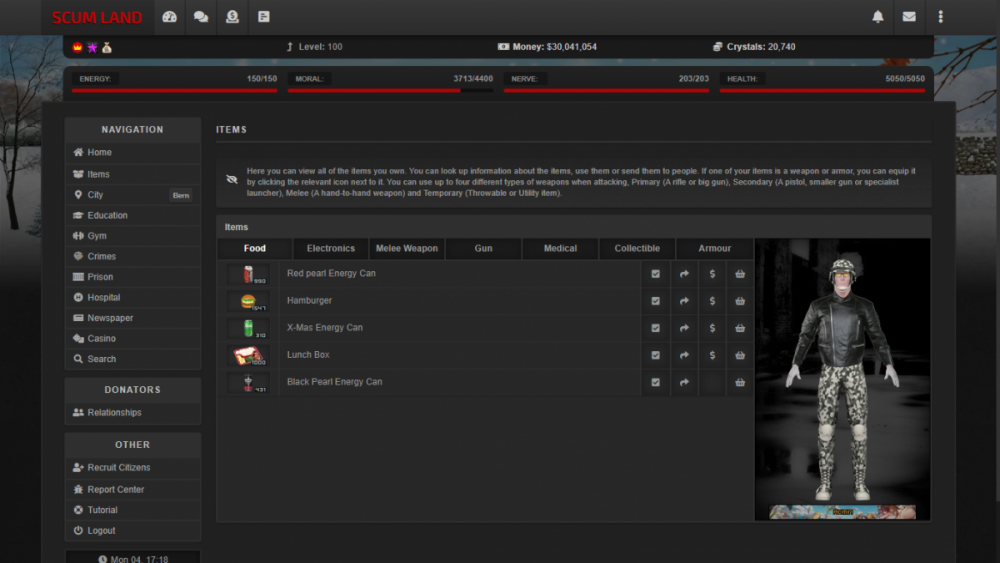Click the red Moral progress bar
This screenshot has height=563, width=1000.
point(375,90)
